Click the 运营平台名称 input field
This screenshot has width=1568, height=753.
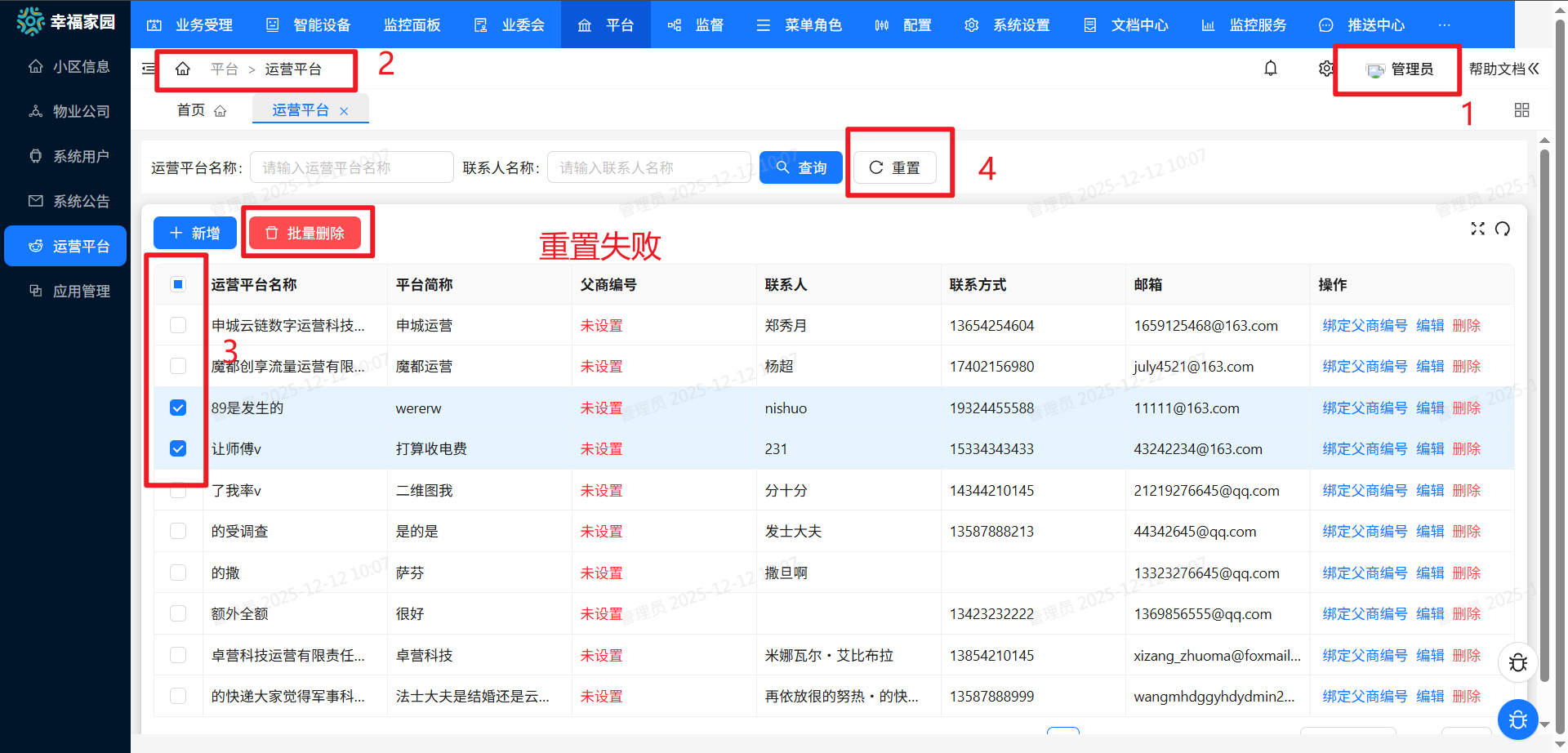(352, 167)
